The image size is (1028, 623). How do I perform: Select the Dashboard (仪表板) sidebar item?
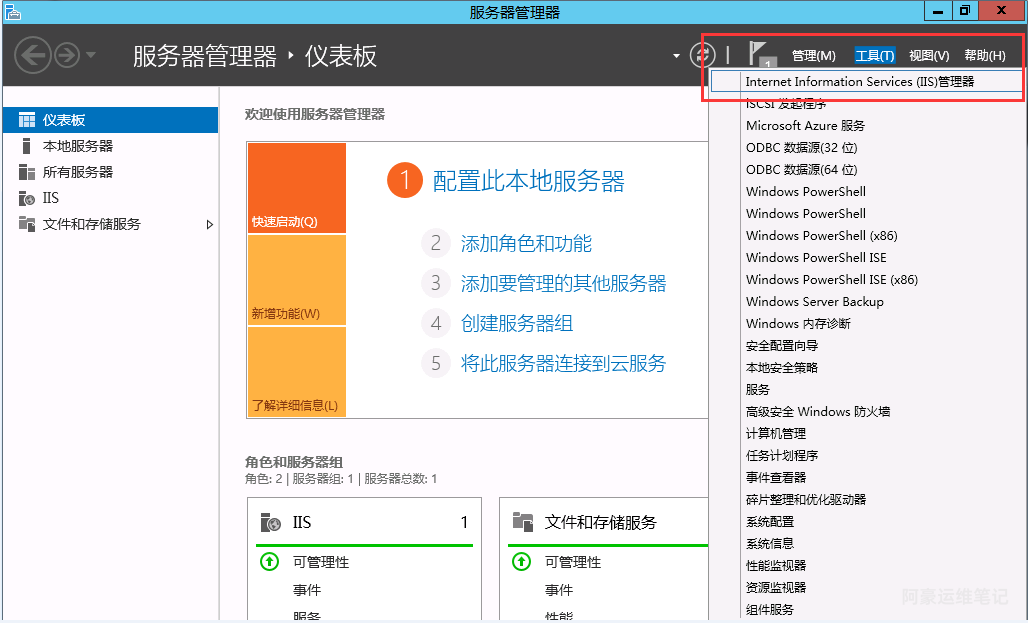(64, 120)
